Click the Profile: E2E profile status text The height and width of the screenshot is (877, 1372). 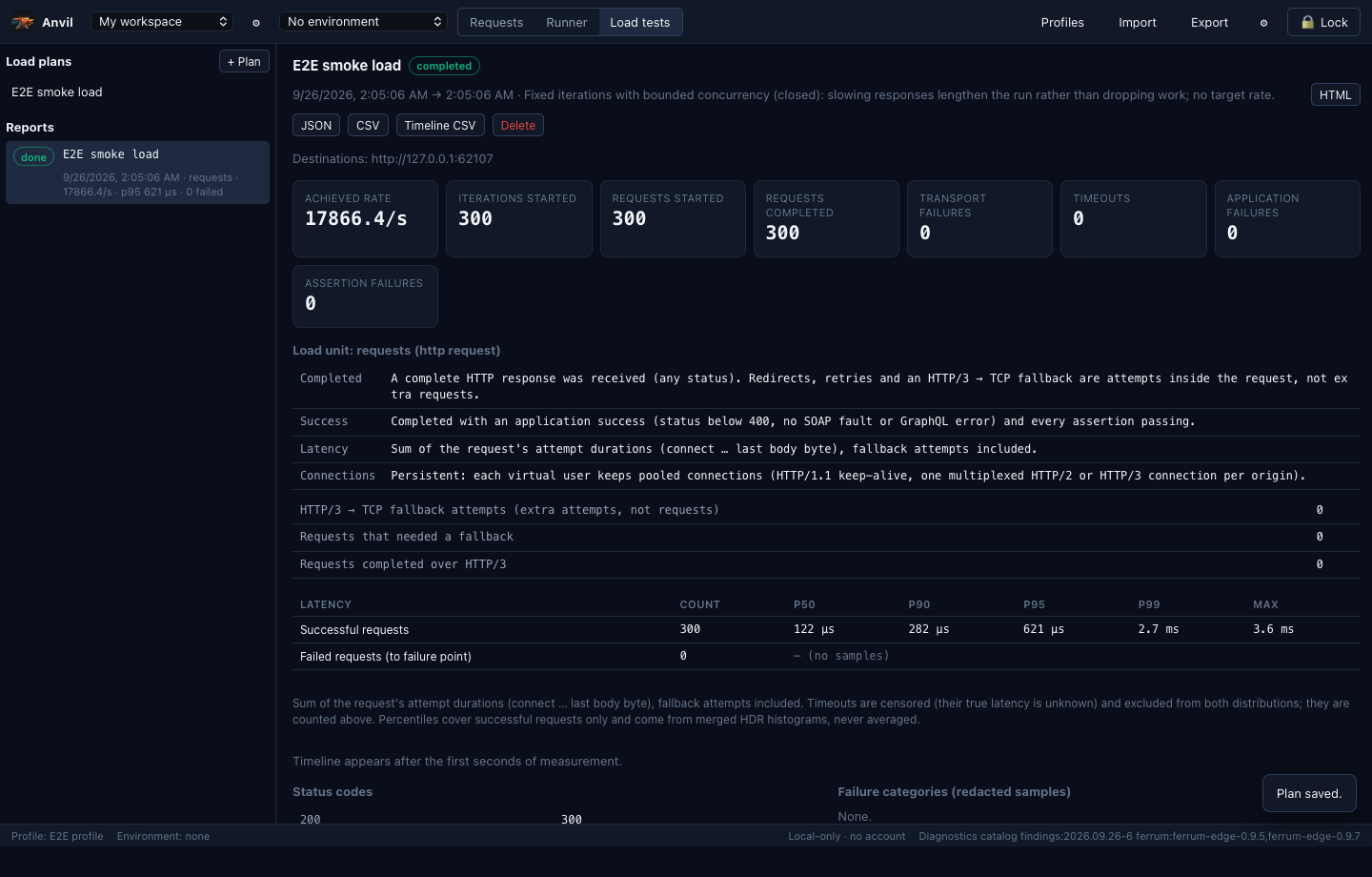tap(57, 836)
